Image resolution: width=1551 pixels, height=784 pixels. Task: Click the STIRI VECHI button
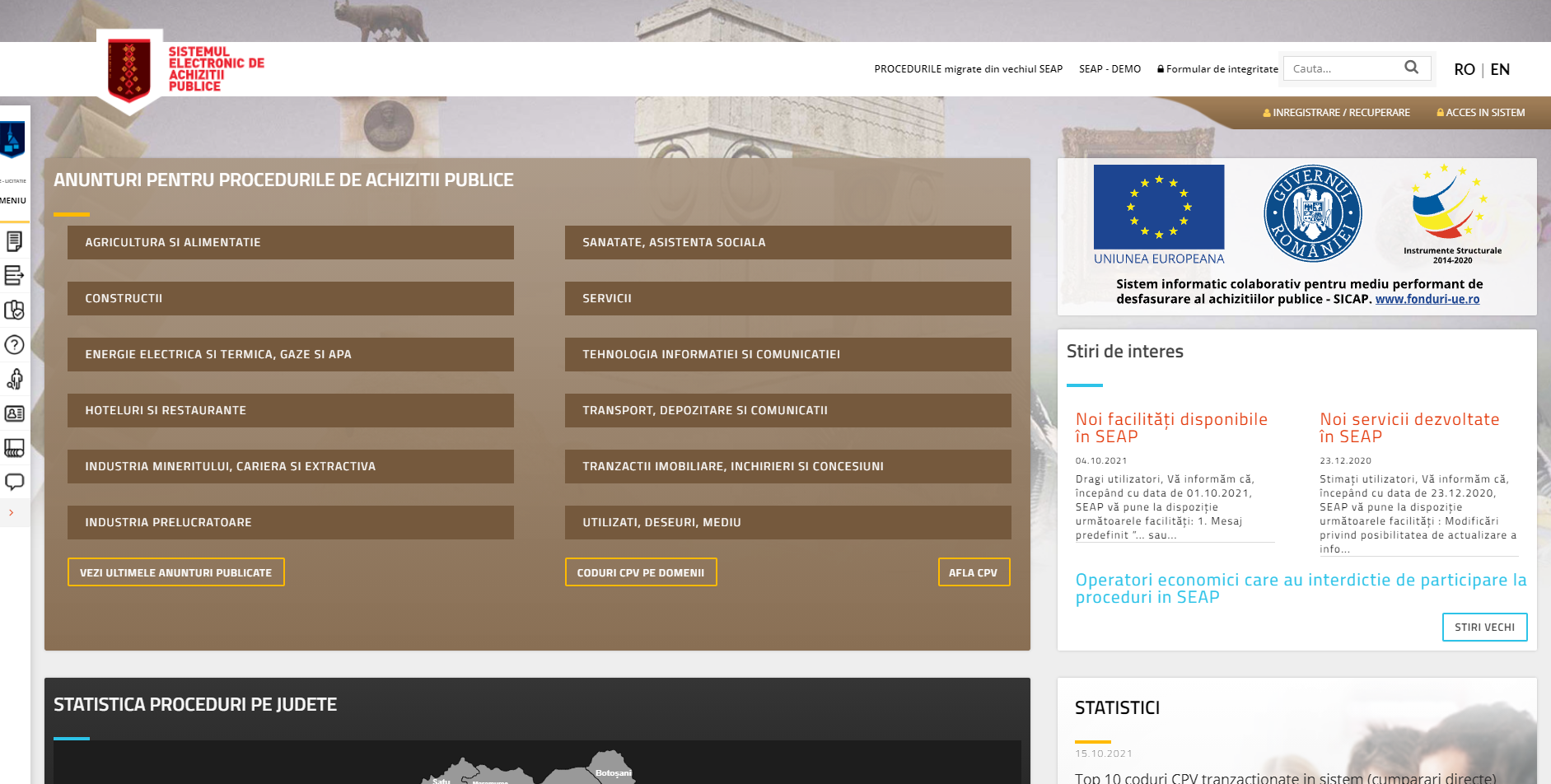pos(1484,627)
